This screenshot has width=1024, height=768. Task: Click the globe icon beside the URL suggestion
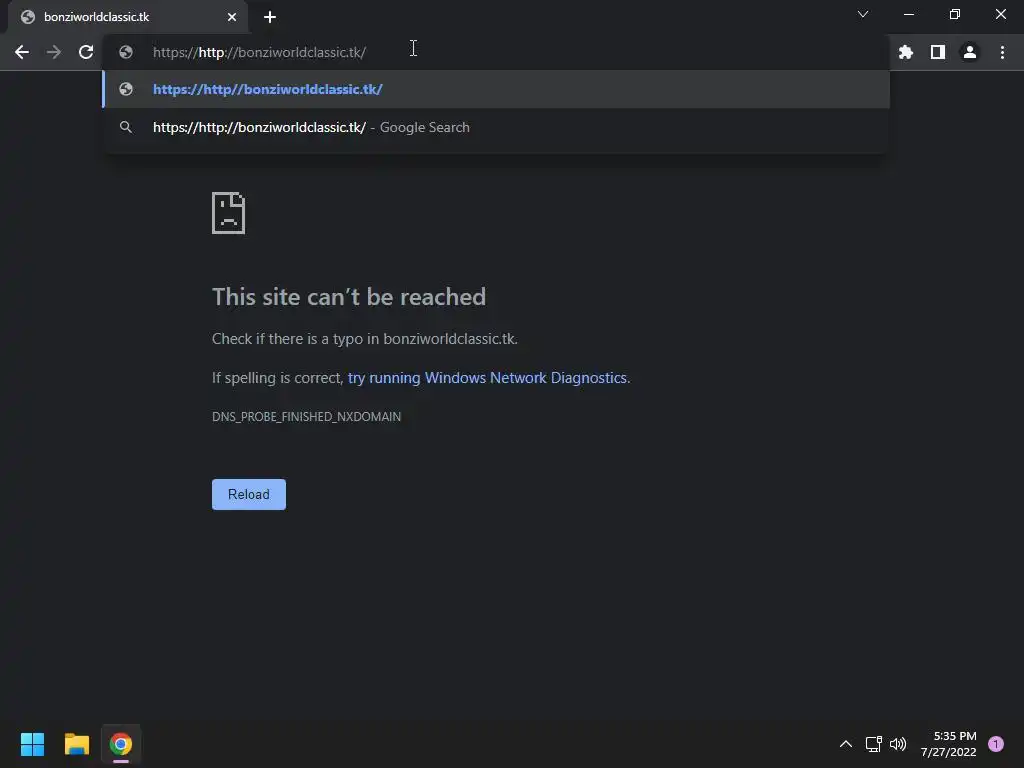coord(126,89)
